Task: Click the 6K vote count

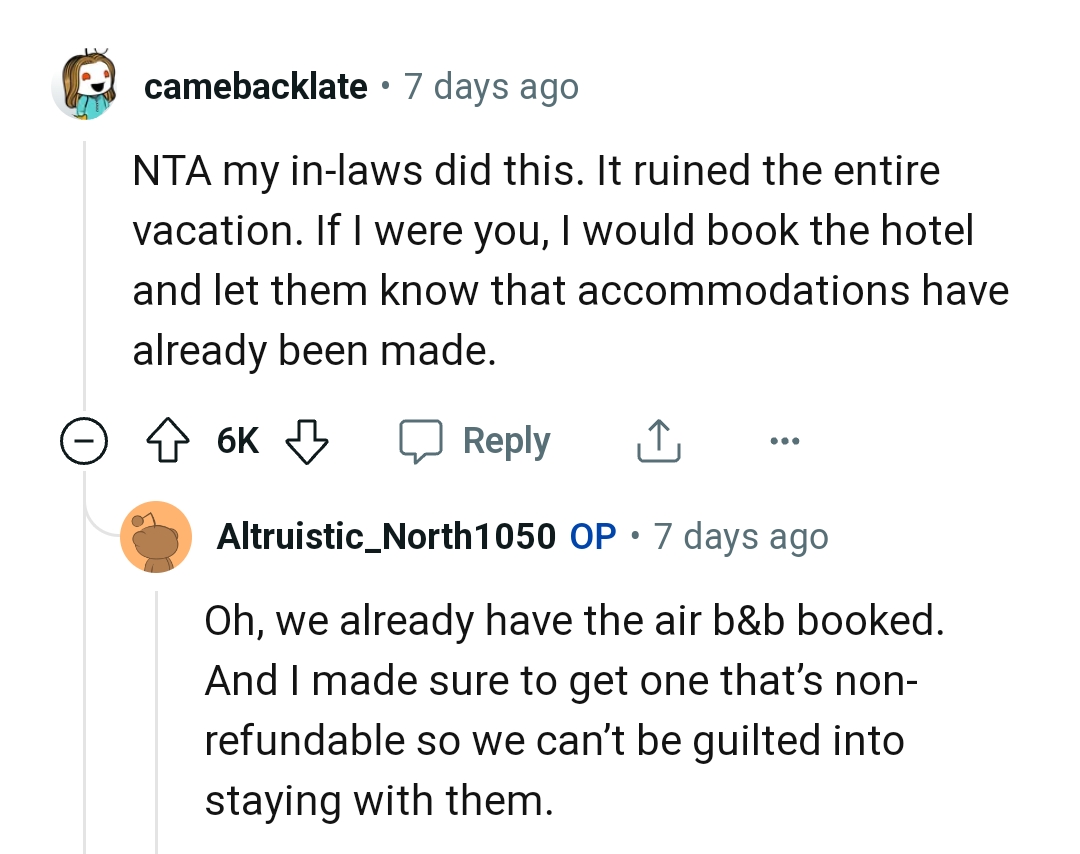Action: click(236, 440)
